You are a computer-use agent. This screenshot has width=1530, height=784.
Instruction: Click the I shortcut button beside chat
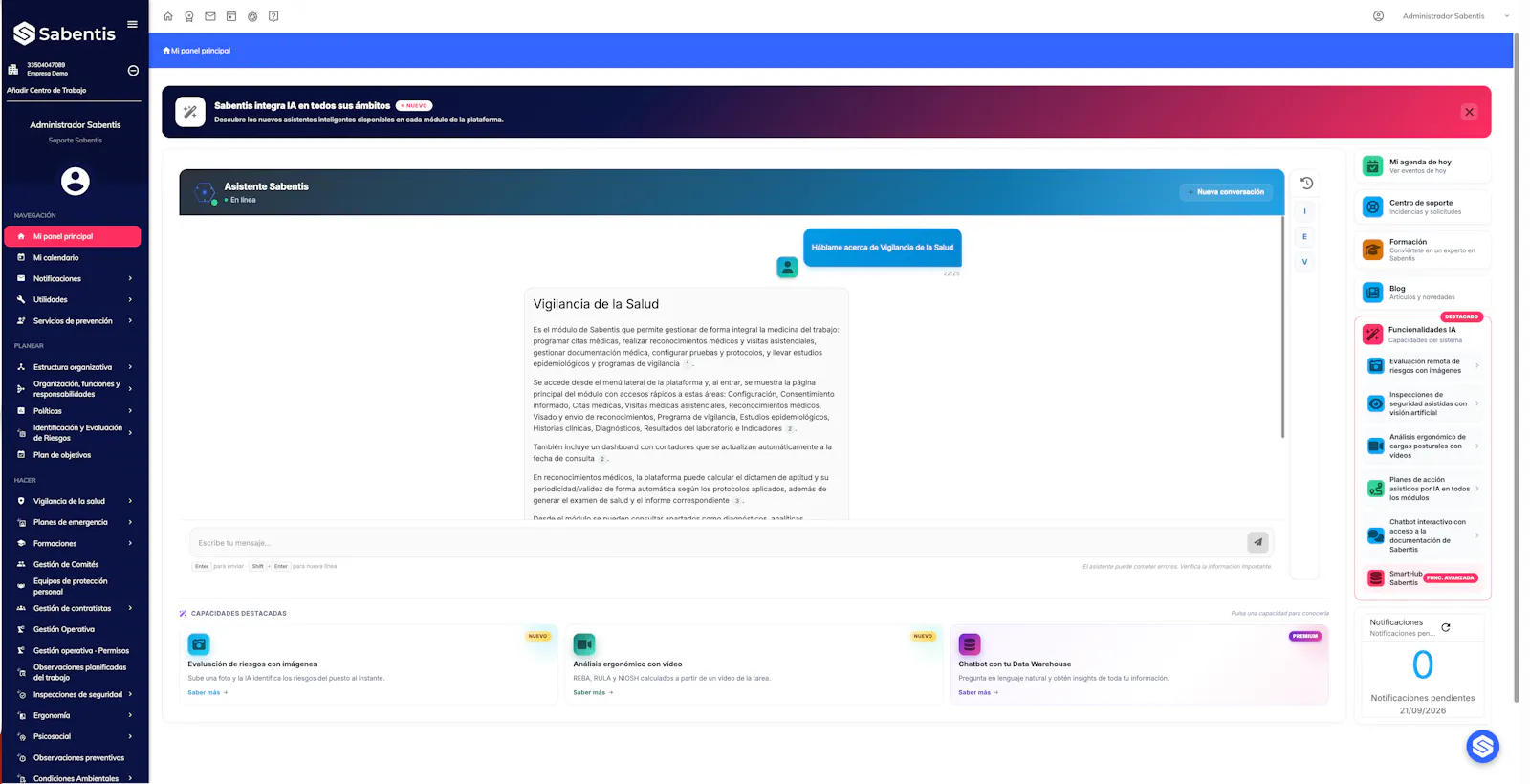pos(1304,211)
